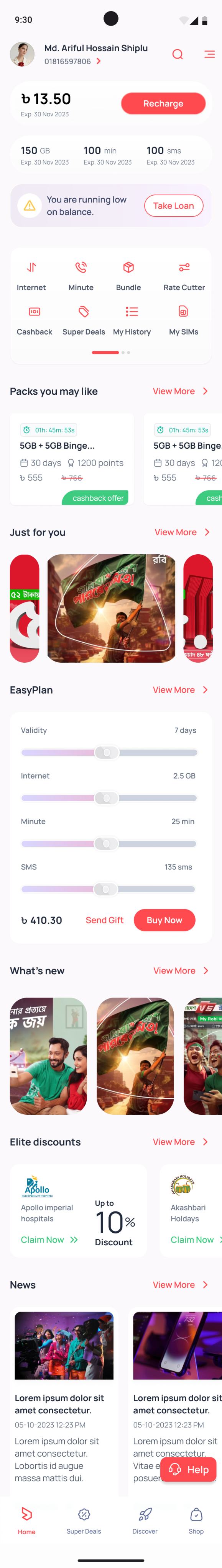The height and width of the screenshot is (1568, 222).
Task: Tap the Recharge button
Action: 163,103
